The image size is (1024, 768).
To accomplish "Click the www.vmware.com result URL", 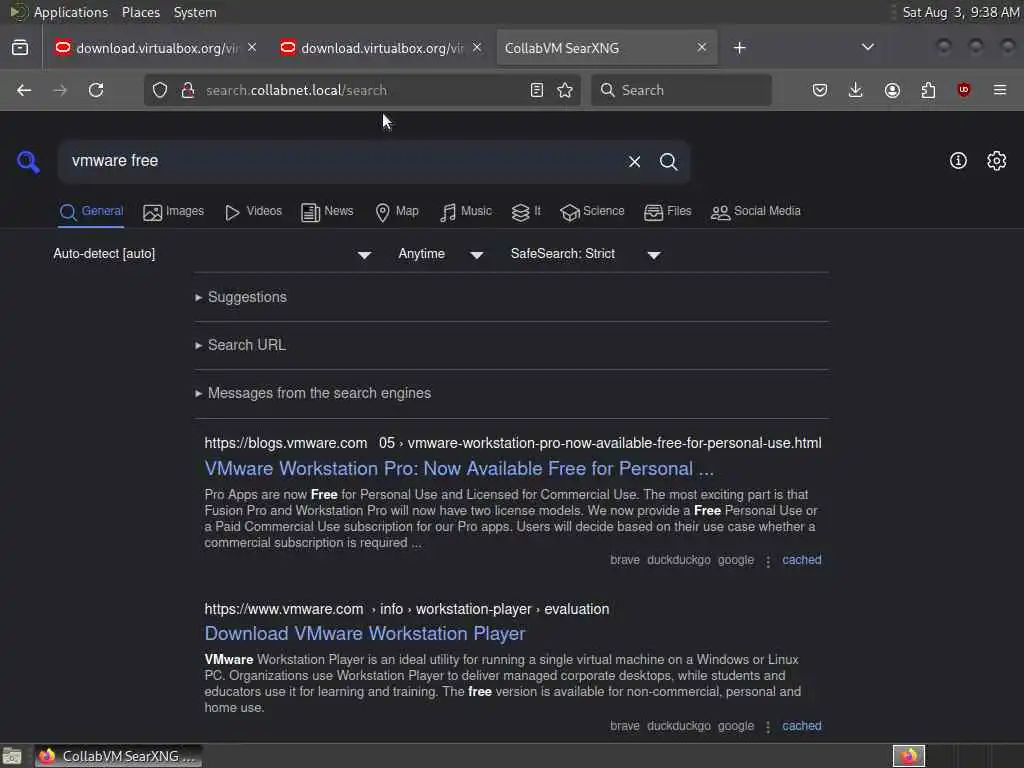I will [x=407, y=609].
